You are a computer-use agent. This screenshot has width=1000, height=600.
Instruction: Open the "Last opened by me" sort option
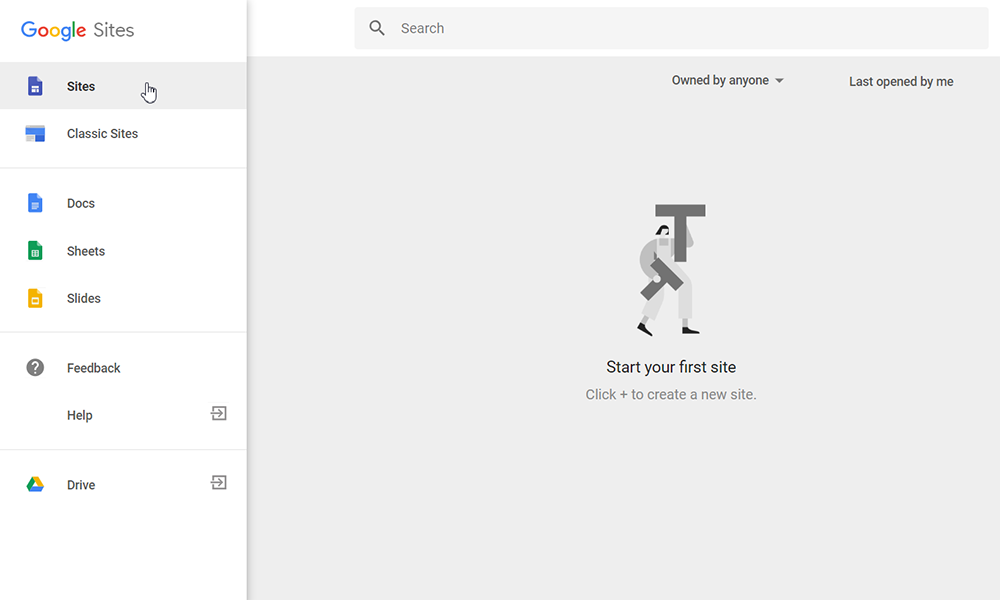tap(900, 82)
